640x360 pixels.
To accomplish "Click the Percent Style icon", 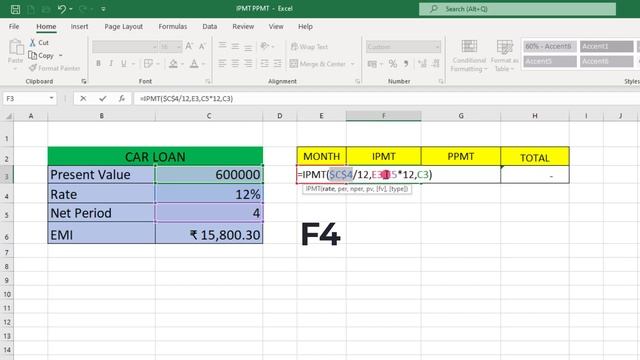I will (x=393, y=64).
